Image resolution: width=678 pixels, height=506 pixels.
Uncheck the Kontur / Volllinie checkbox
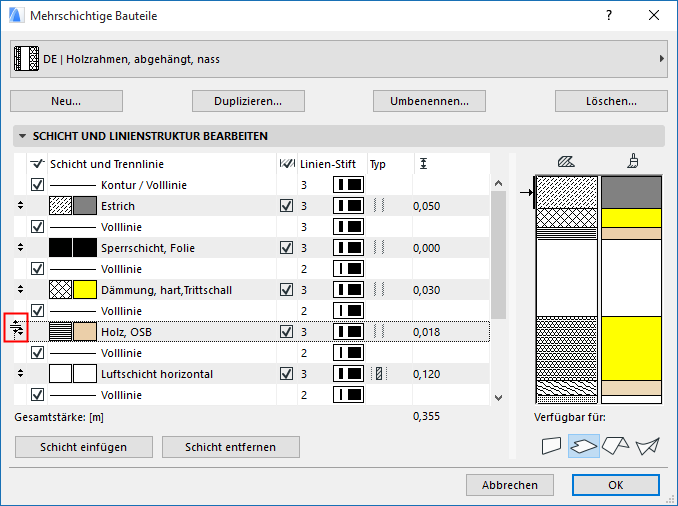coord(38,185)
